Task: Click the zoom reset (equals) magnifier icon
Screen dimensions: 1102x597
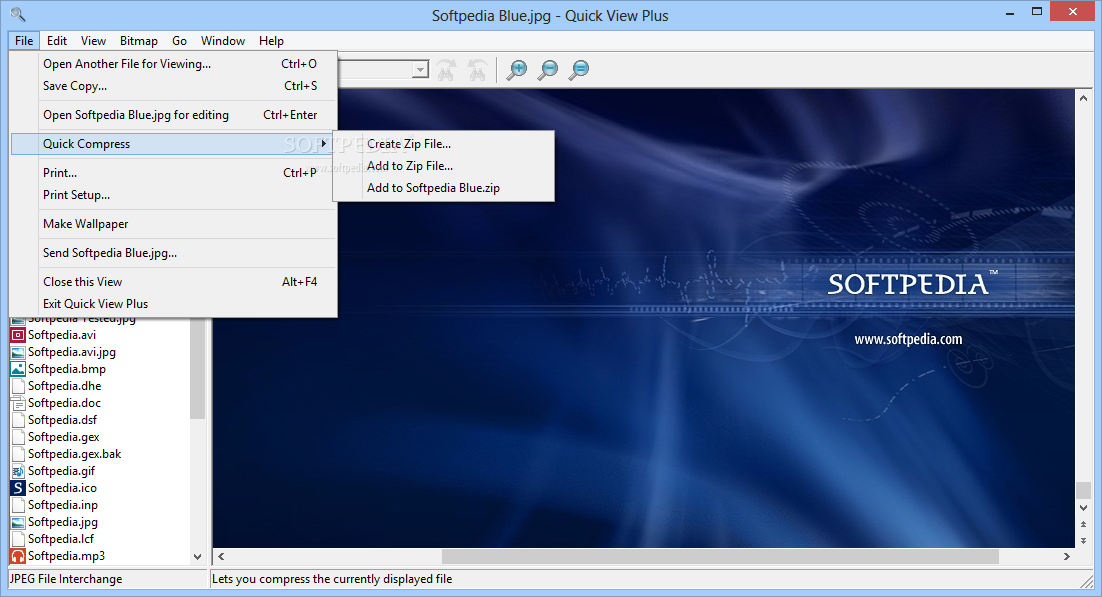Action: (x=579, y=69)
